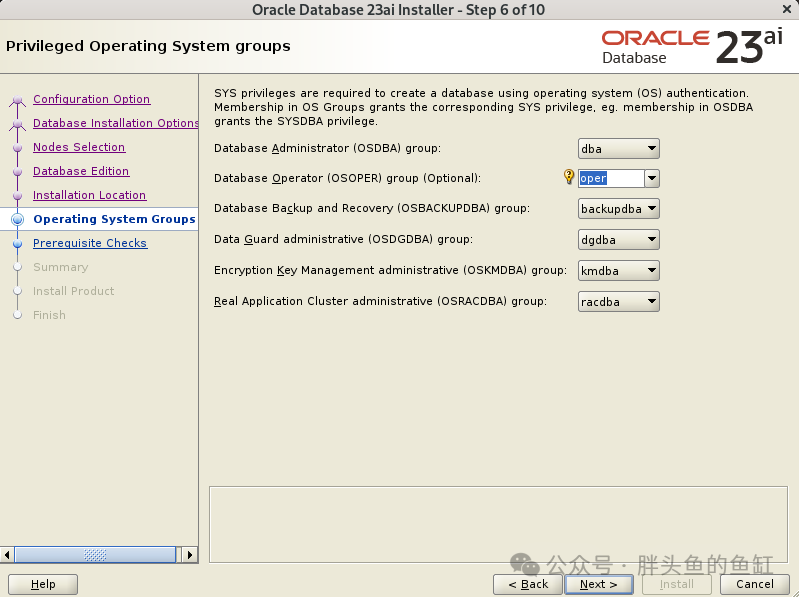Expand the OSOPER group dropdown arrow
This screenshot has width=799, height=597.
pyautogui.click(x=652, y=178)
